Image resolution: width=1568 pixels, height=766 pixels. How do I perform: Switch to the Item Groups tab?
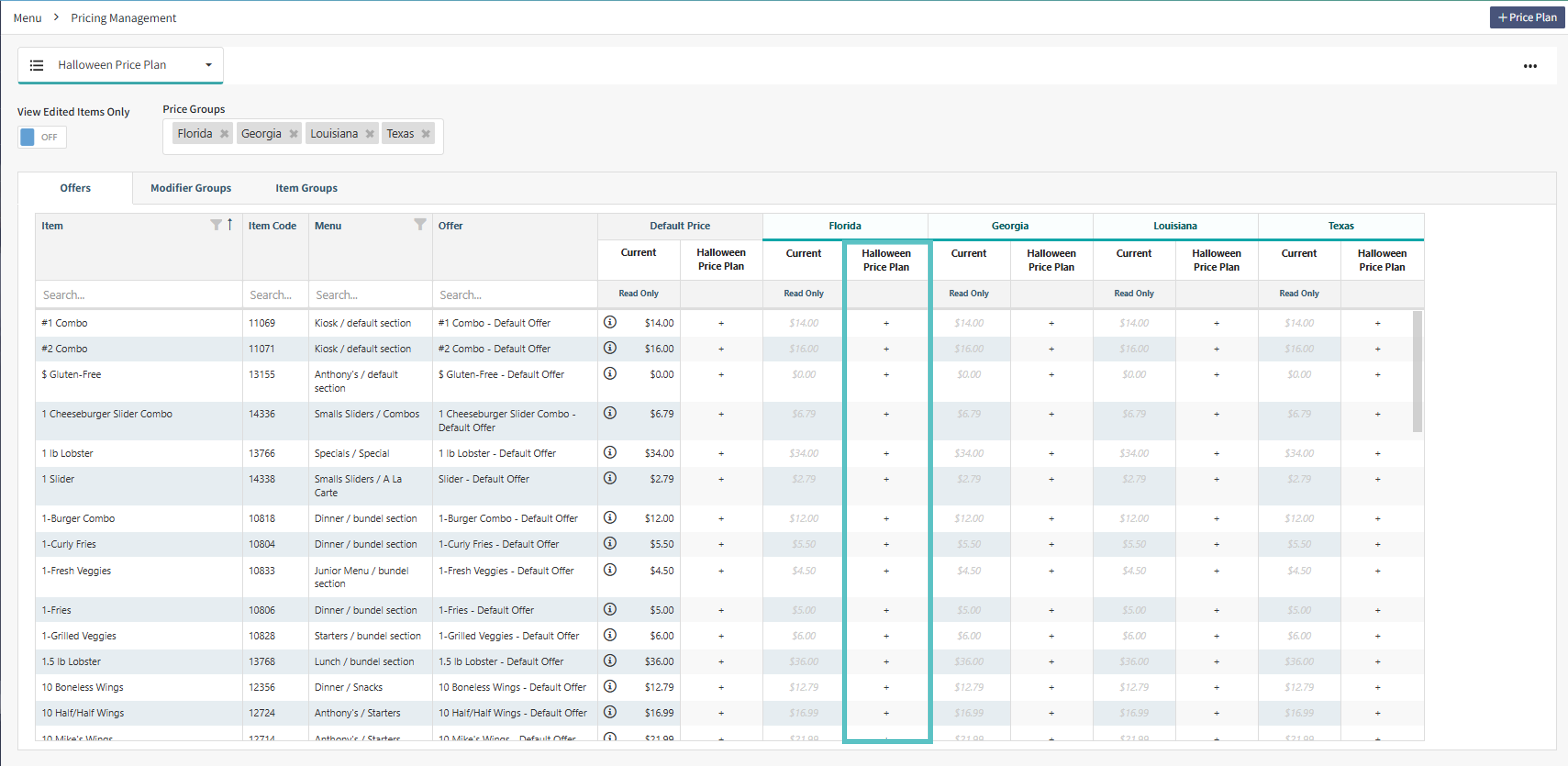pyautogui.click(x=305, y=188)
